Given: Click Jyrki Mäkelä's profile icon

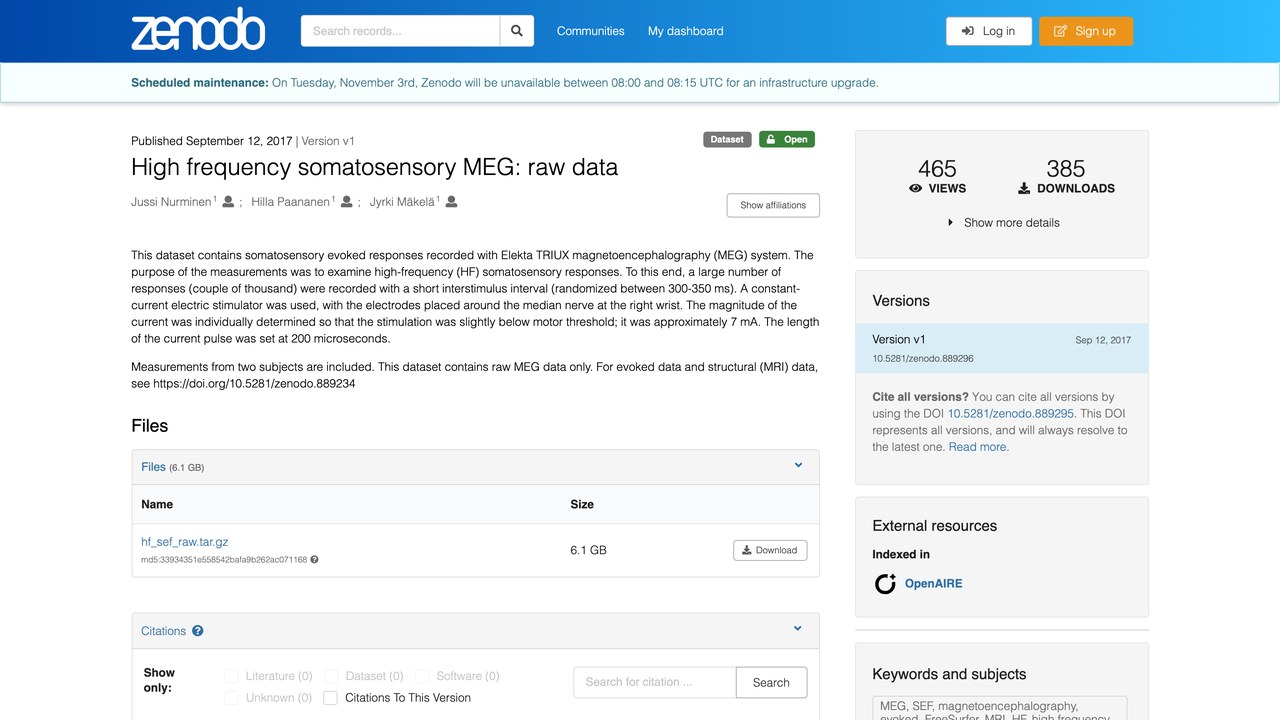Looking at the screenshot, I should 451,202.
